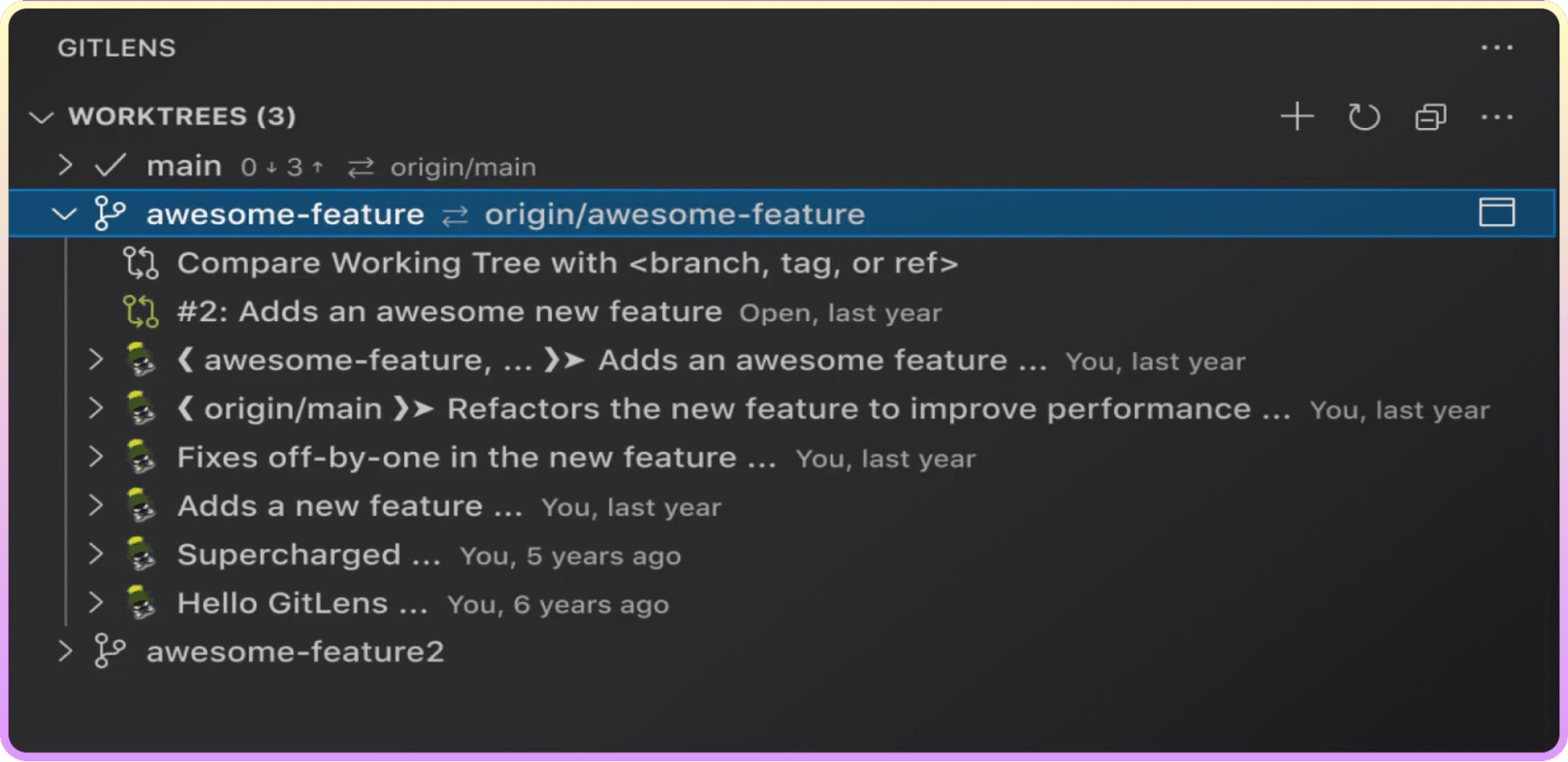Refresh the Worktrees view
The width and height of the screenshot is (1568, 762).
(x=1363, y=117)
